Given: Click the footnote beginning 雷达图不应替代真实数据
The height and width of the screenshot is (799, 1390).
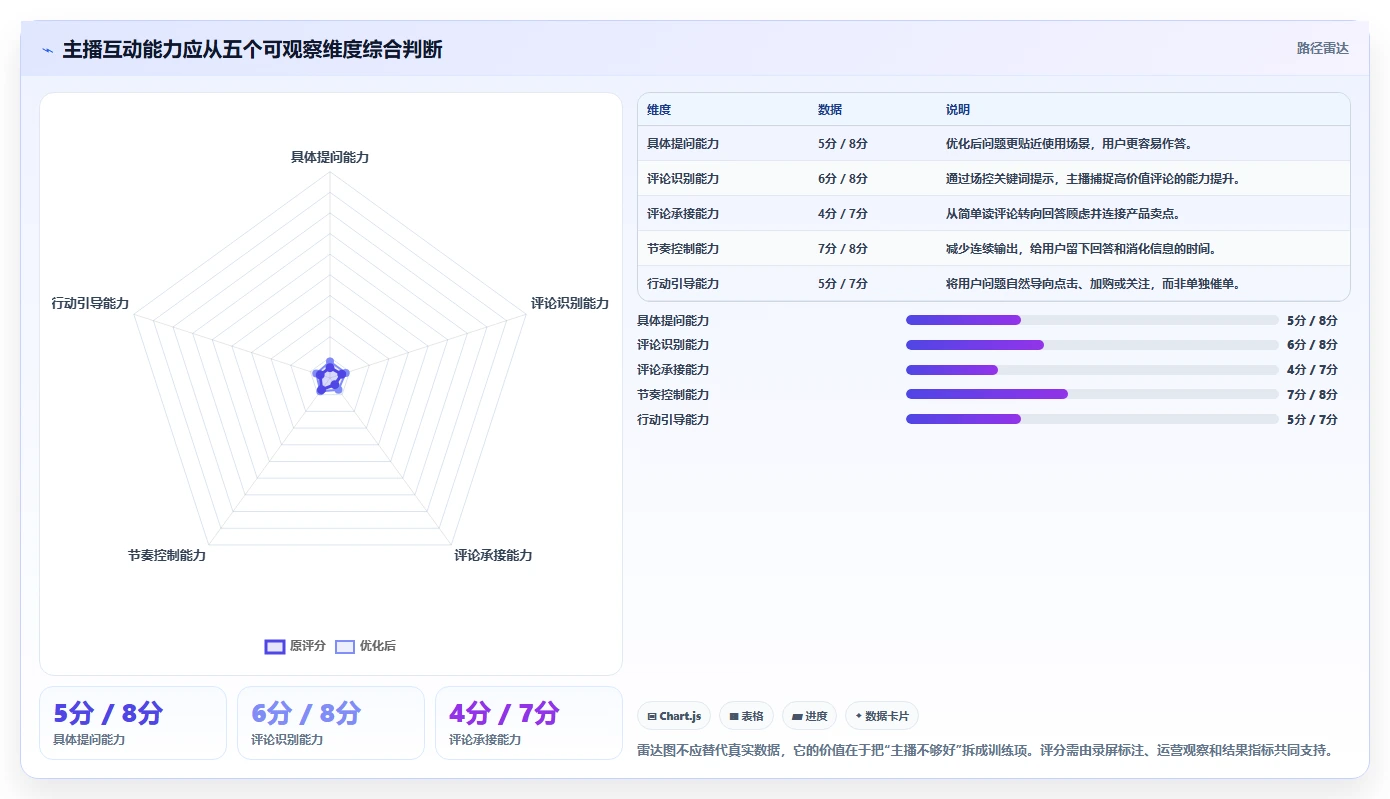Looking at the screenshot, I should click(985, 750).
